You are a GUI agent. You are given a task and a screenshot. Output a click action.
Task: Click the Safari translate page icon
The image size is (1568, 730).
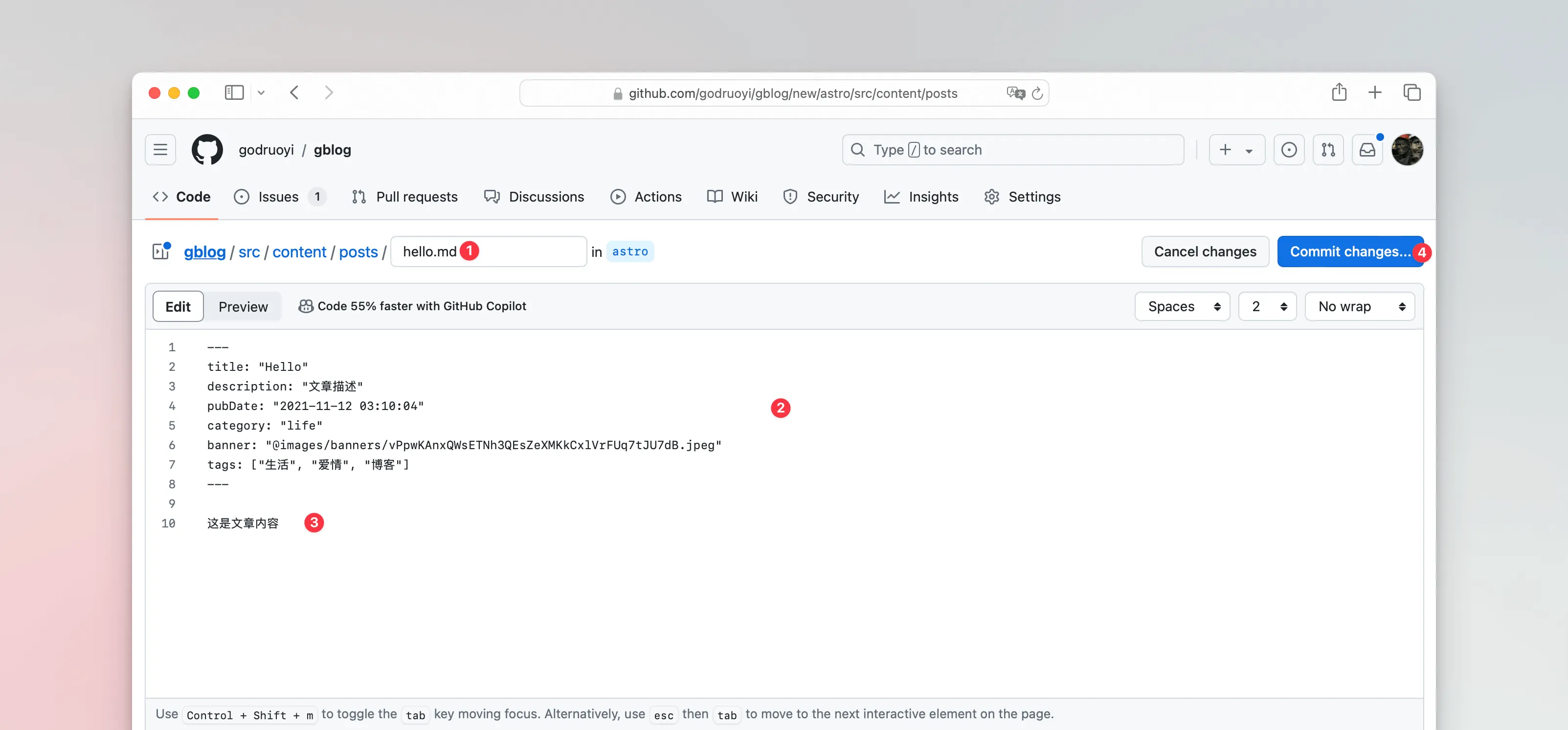(1015, 93)
